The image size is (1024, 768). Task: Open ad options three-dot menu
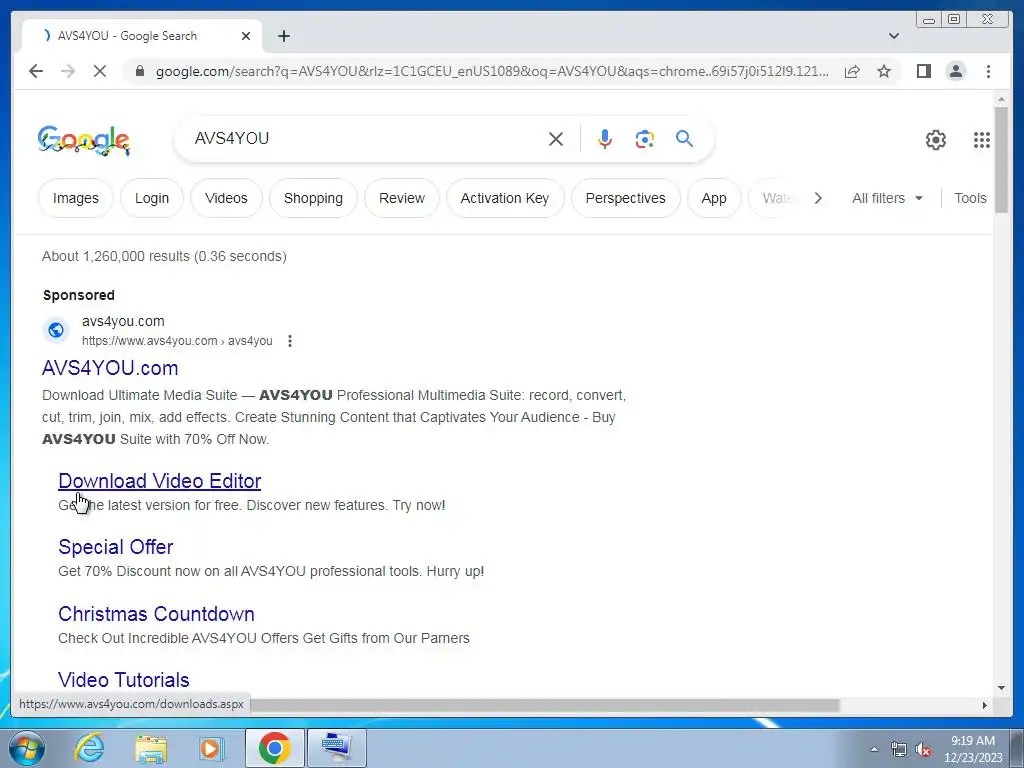coord(289,341)
